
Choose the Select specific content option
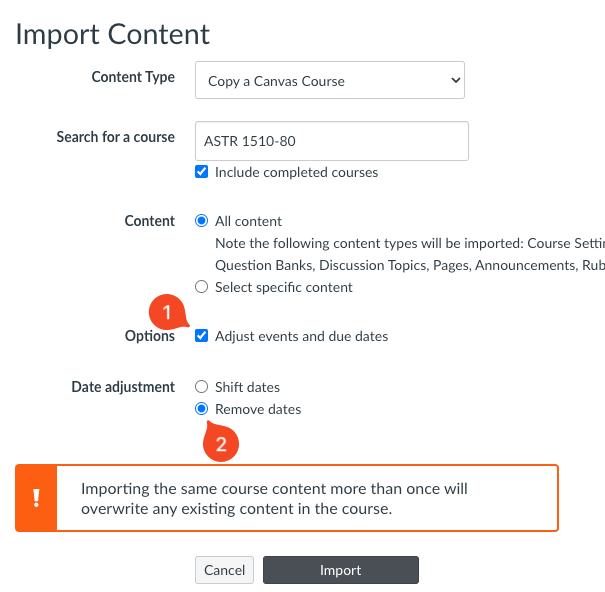(202, 287)
